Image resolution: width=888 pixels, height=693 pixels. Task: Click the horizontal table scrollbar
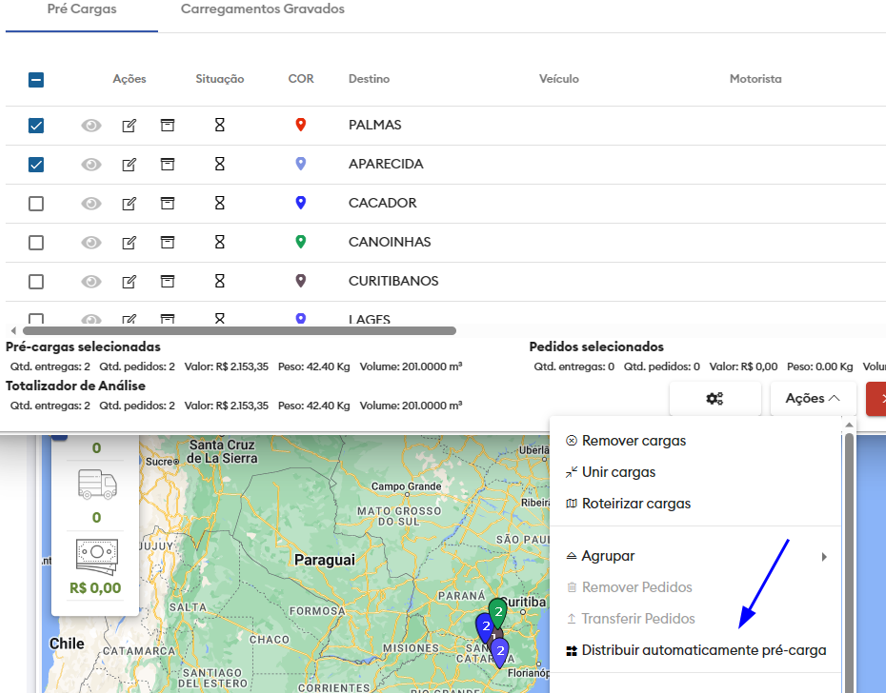click(x=239, y=330)
